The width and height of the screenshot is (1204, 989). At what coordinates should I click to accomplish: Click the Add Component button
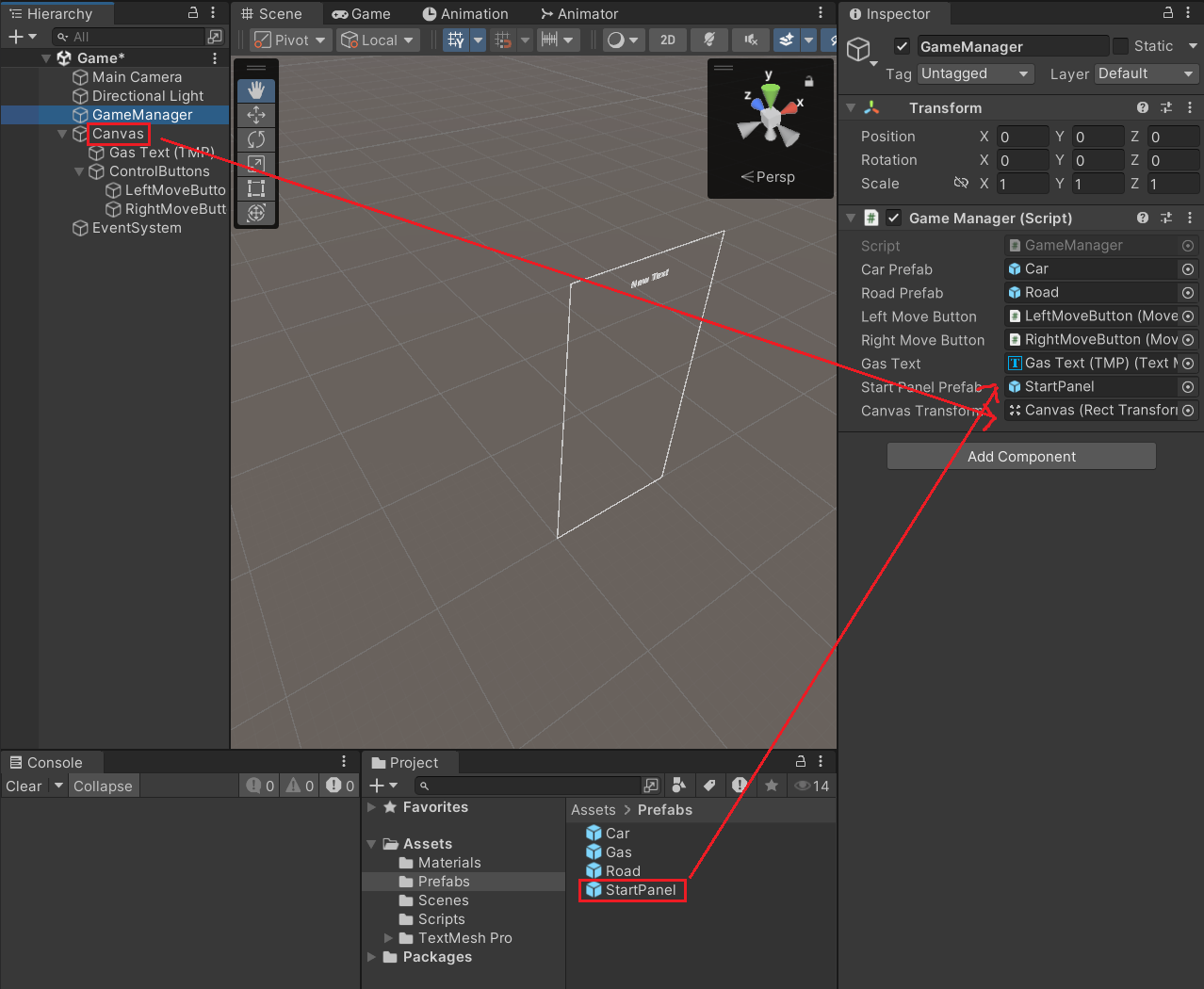click(x=1021, y=457)
